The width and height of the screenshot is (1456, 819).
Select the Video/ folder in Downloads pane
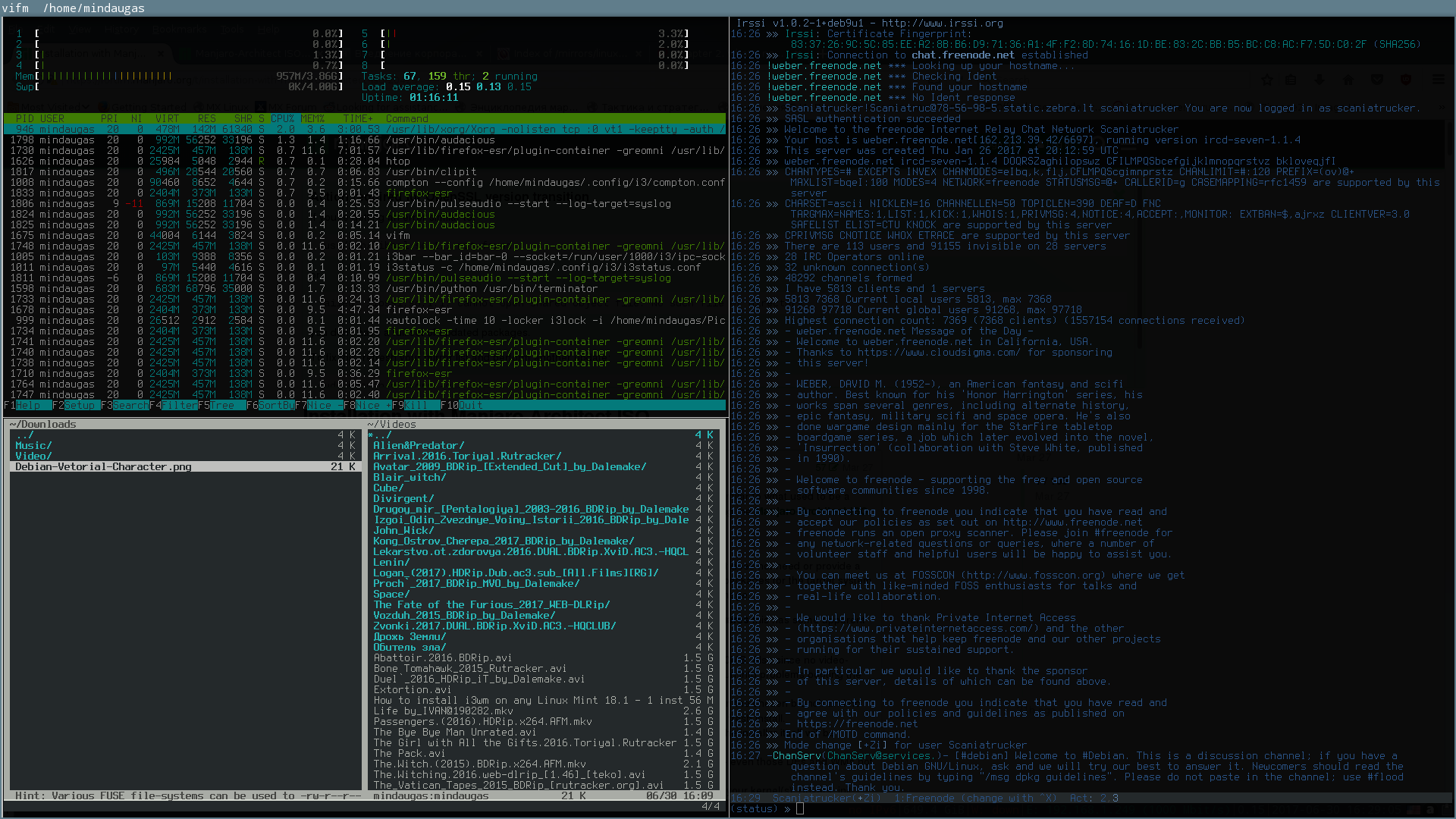(32, 456)
